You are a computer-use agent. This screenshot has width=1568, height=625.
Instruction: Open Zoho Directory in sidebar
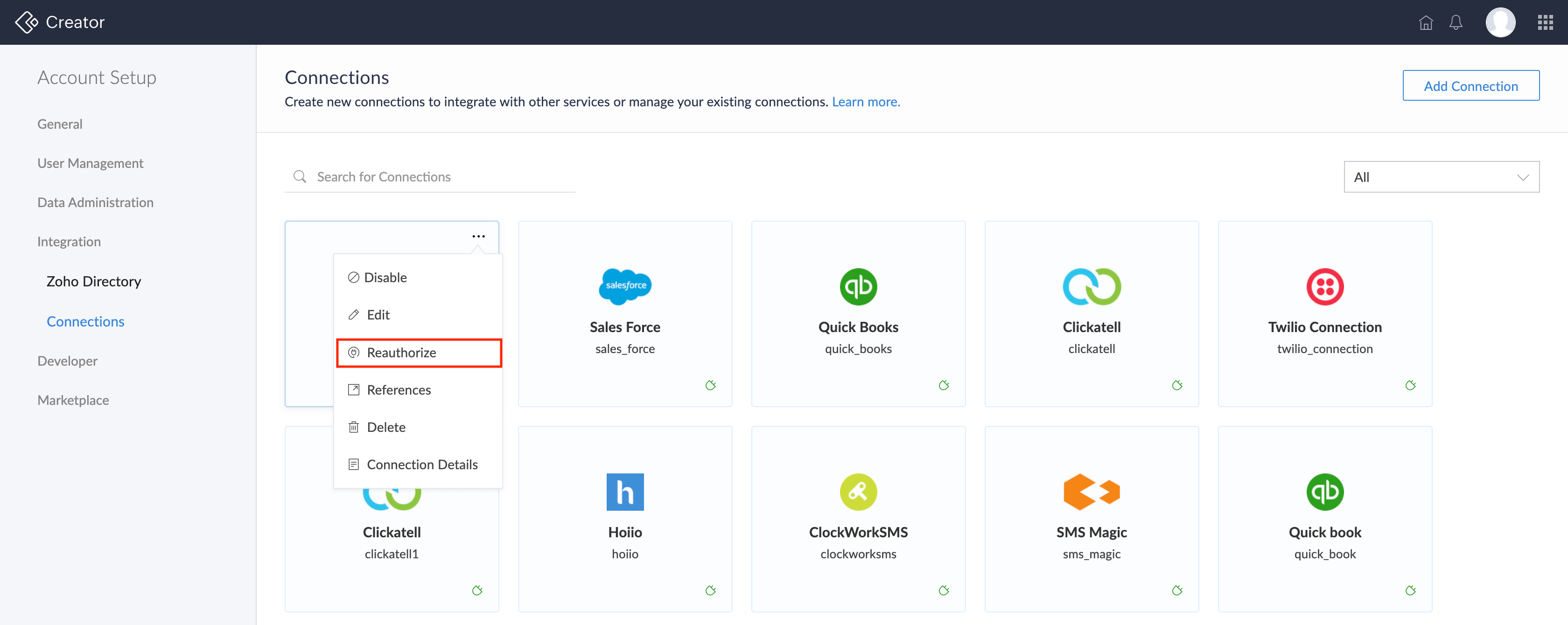94,281
